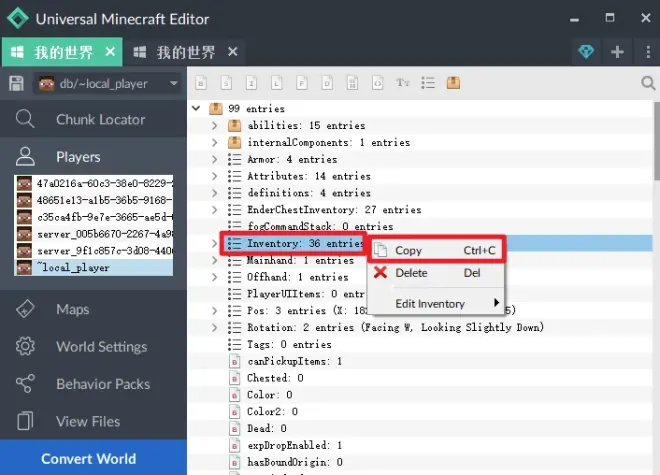The width and height of the screenshot is (660, 475).
Task: Add a Byte tag from the toolbar
Action: pos(201,83)
